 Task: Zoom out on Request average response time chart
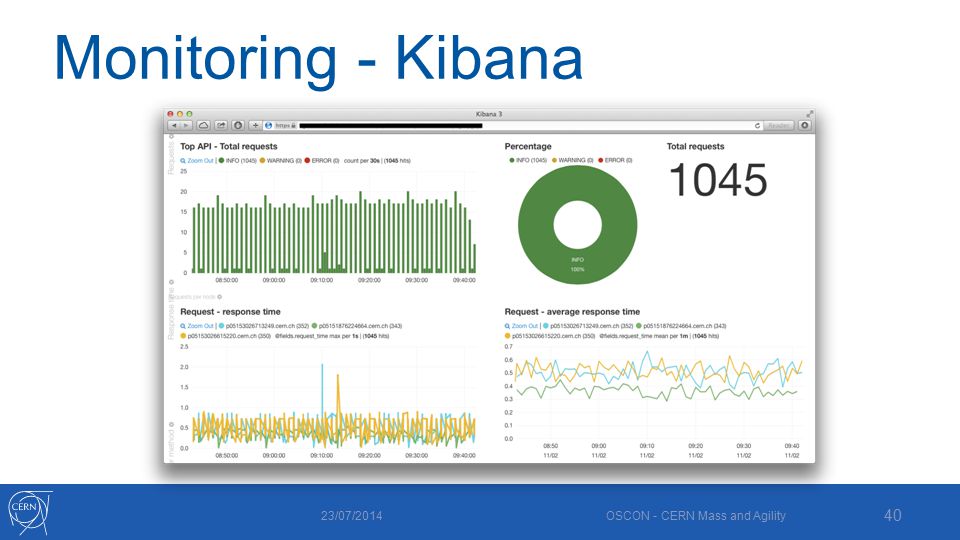[525, 326]
